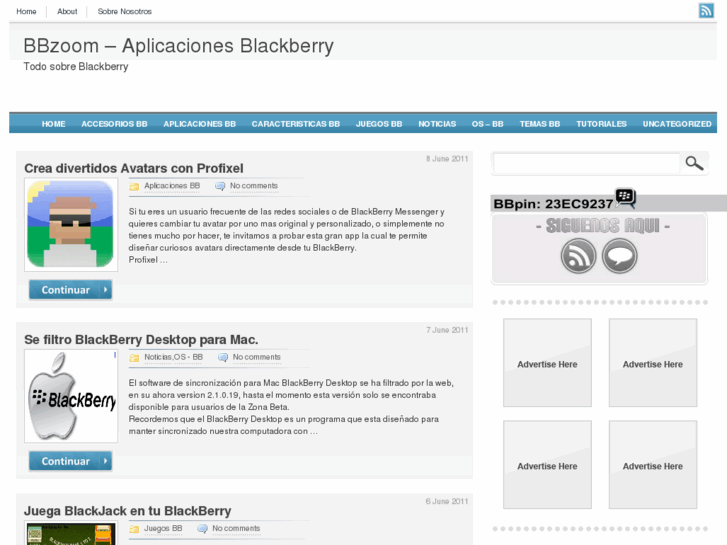Click date 8 June 2011

tap(447, 159)
